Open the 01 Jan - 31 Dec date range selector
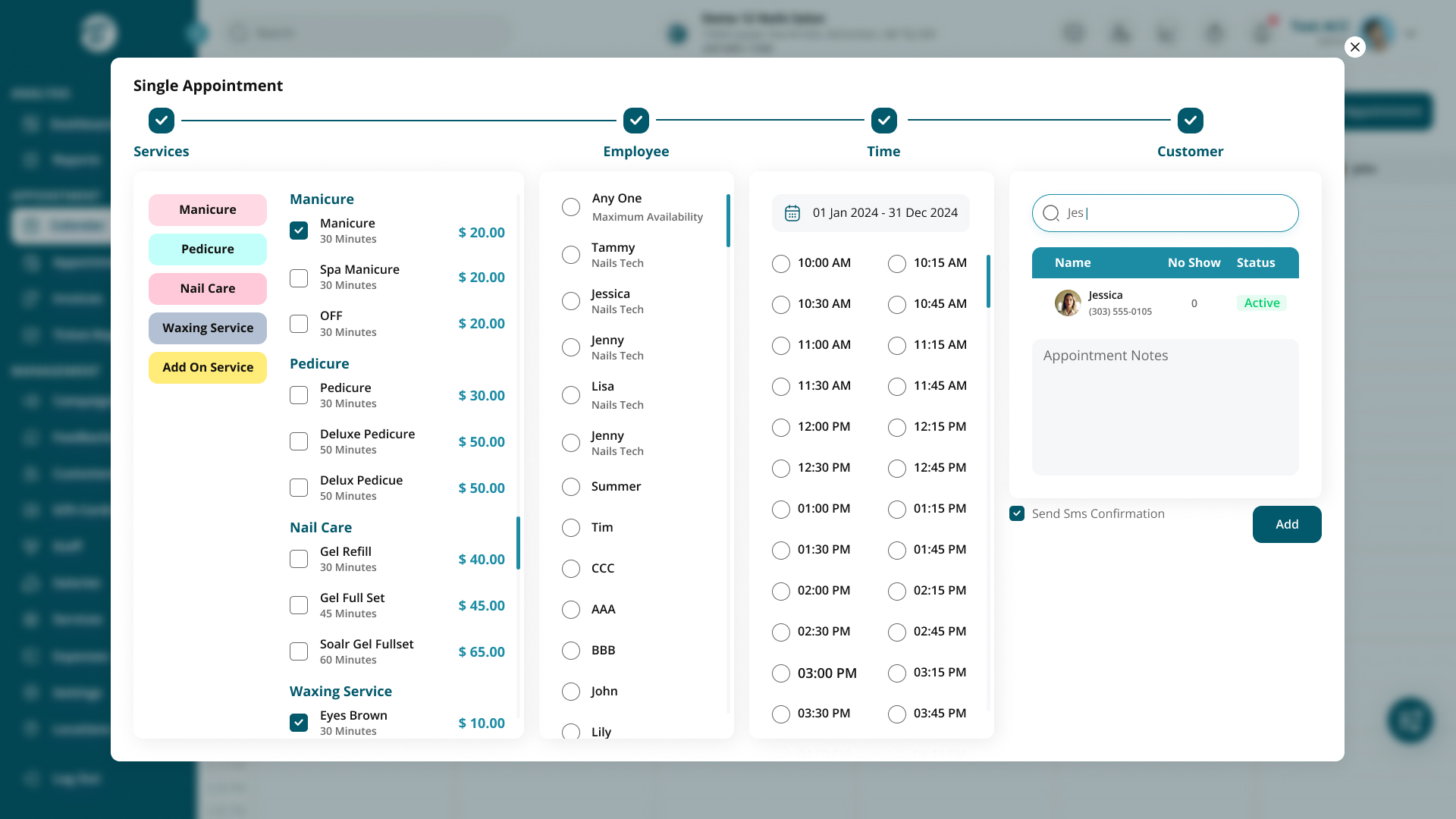The width and height of the screenshot is (1456, 819). pyautogui.click(x=884, y=212)
